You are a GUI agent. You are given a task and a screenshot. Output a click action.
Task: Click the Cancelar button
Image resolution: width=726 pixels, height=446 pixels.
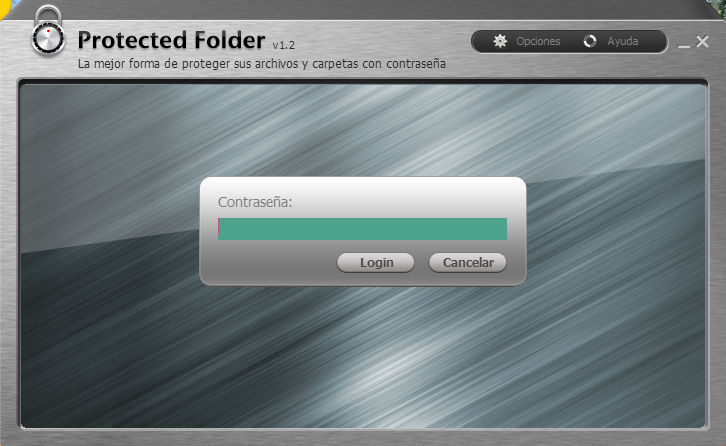coord(468,263)
